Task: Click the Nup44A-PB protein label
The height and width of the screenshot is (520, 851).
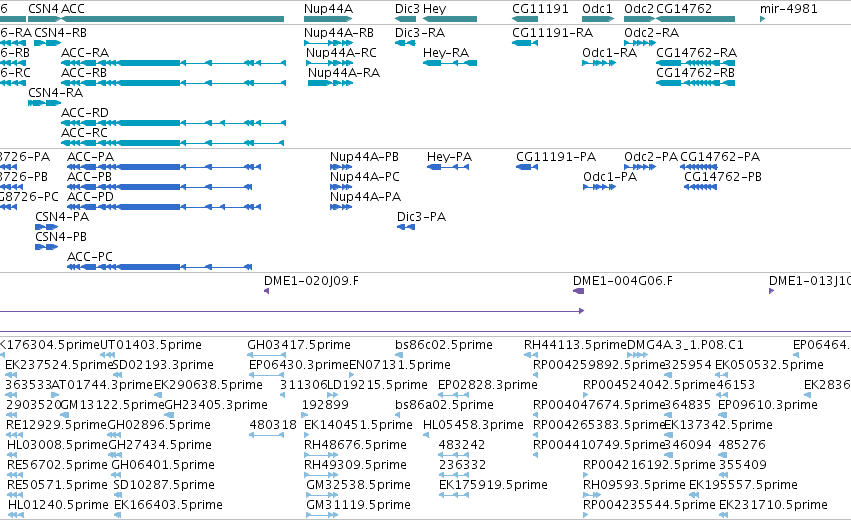Action: (364, 157)
